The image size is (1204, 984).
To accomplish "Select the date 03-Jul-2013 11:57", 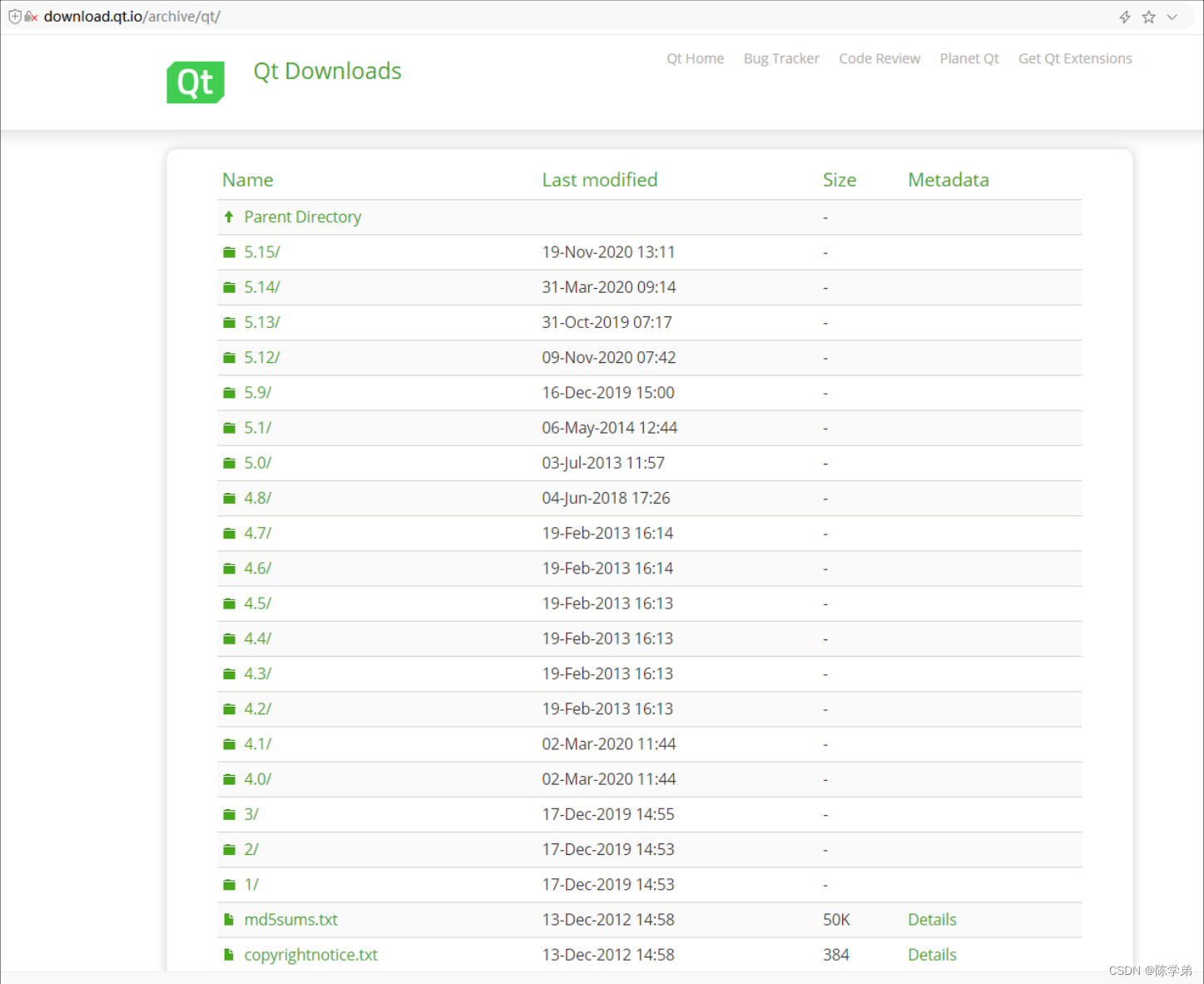I will [x=603, y=463].
